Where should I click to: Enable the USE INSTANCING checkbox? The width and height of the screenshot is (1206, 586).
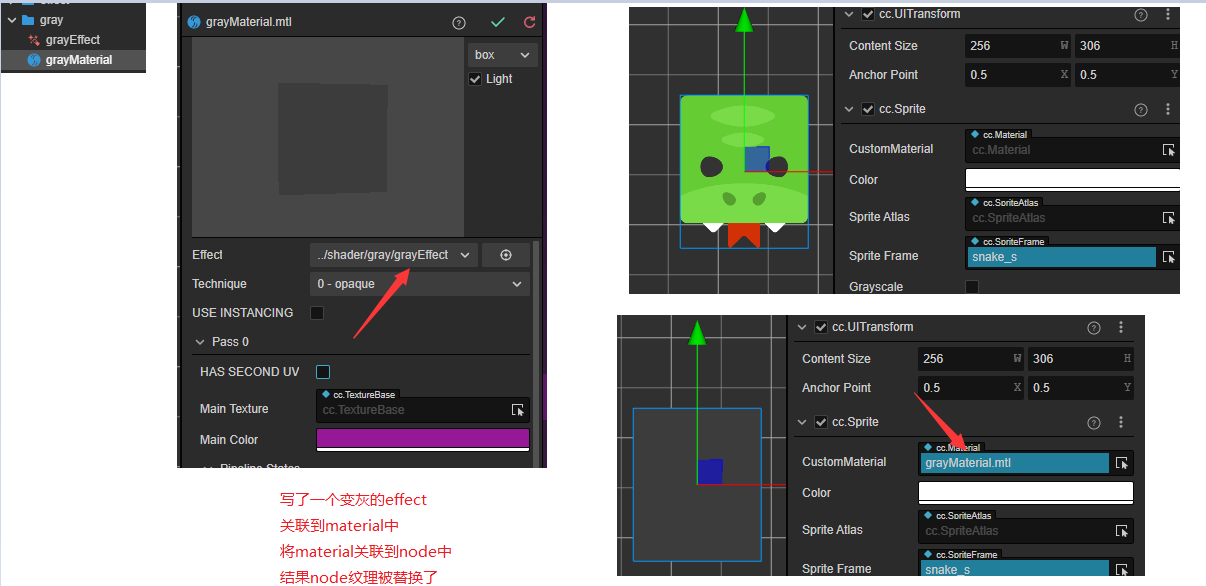317,313
